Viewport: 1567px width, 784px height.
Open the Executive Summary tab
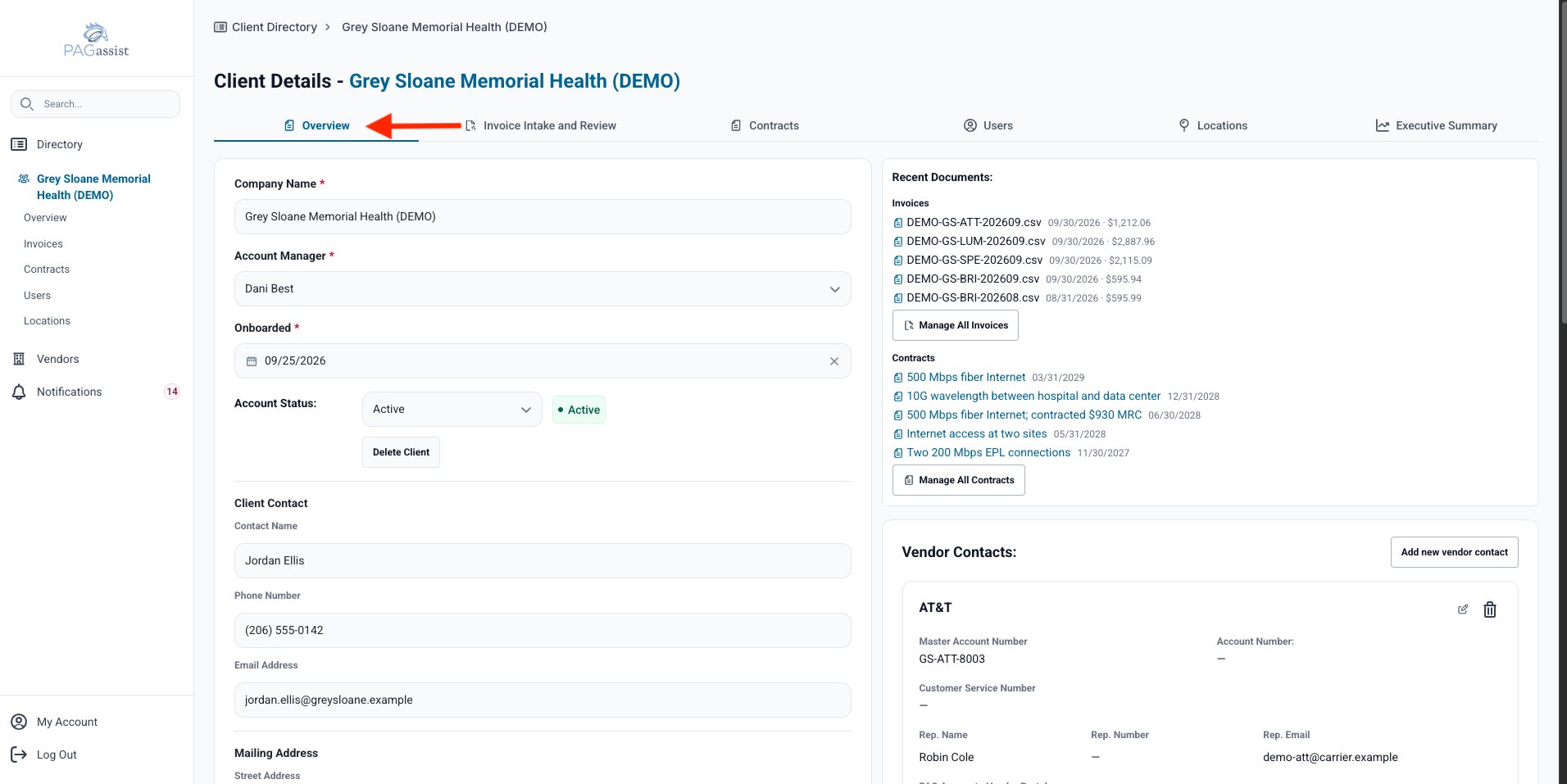tap(1437, 125)
